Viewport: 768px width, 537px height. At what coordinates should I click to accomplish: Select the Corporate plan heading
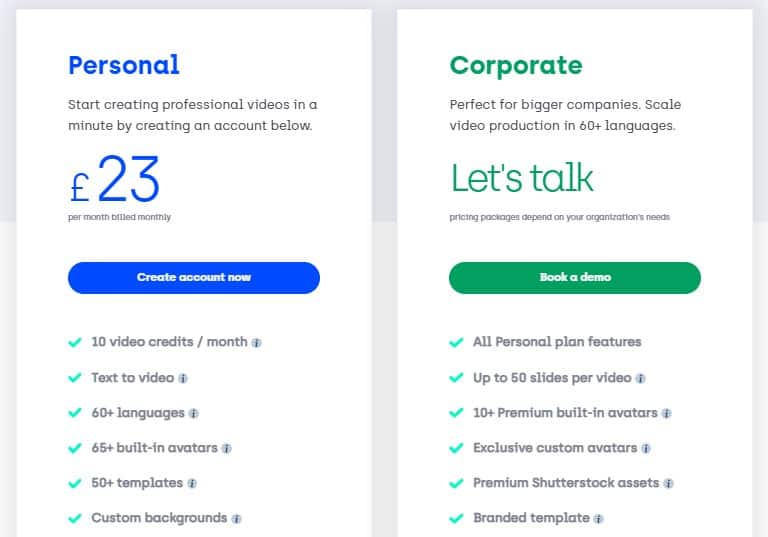pyautogui.click(x=516, y=66)
